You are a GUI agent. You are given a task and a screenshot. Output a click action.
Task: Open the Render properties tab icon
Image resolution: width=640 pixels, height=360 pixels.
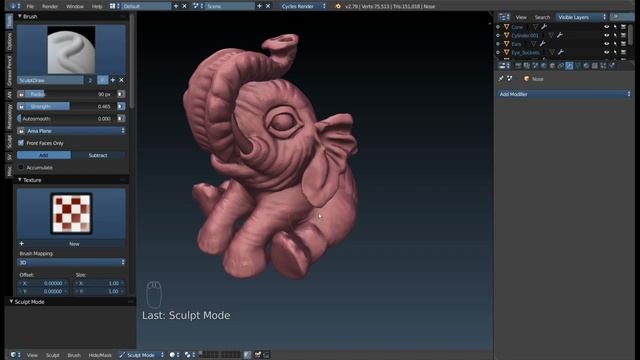coord(518,66)
